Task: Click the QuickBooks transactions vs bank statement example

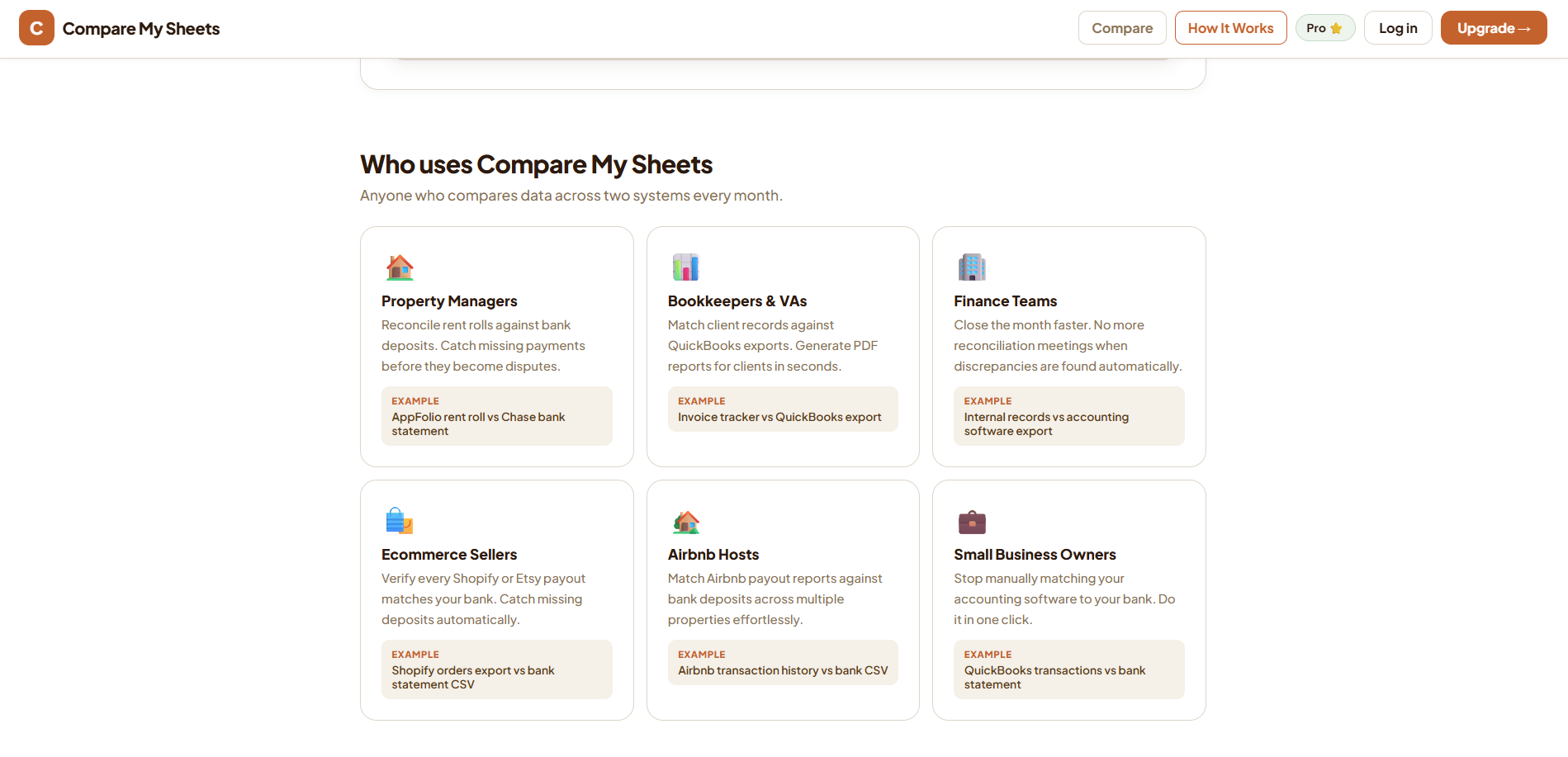Action: click(x=1069, y=669)
